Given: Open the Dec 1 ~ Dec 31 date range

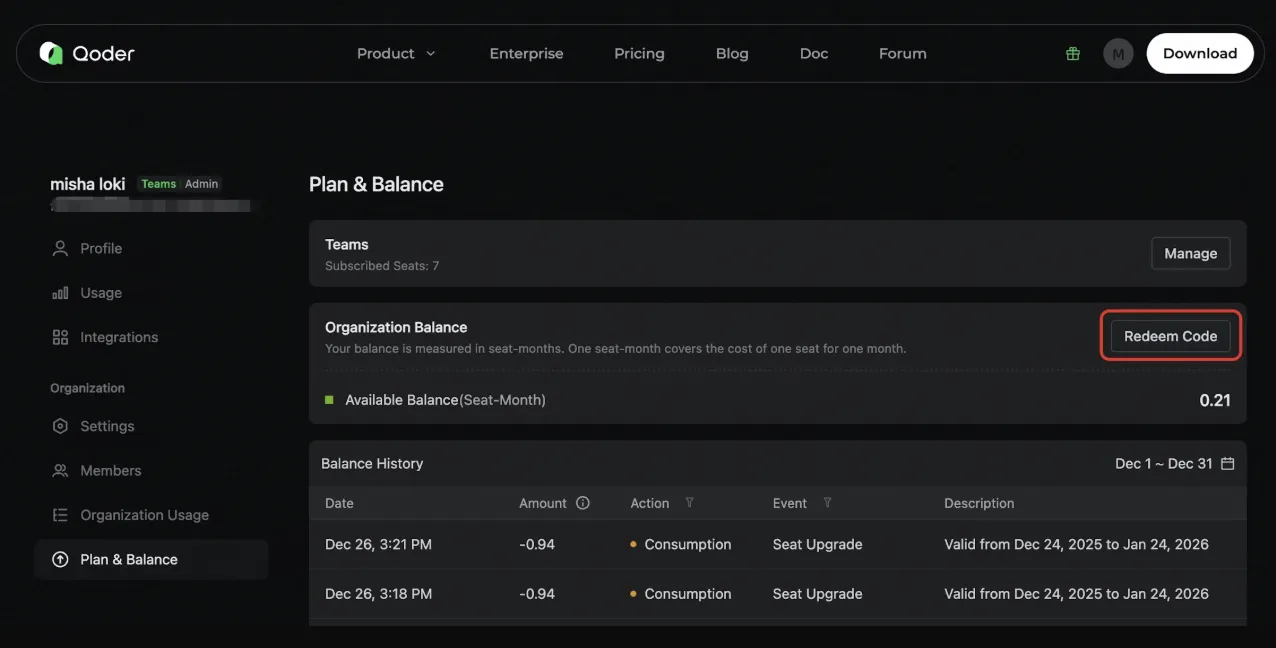Looking at the screenshot, I should [1174, 463].
